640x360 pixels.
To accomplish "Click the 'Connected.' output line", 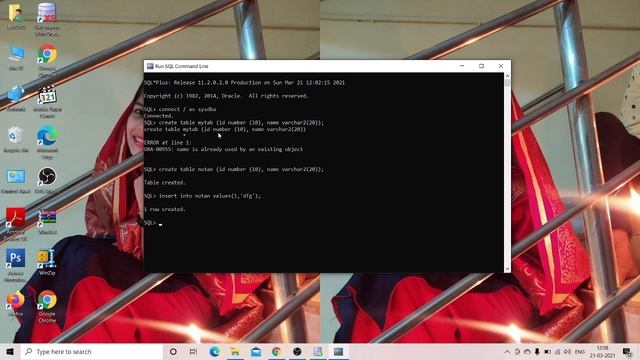I will point(158,116).
